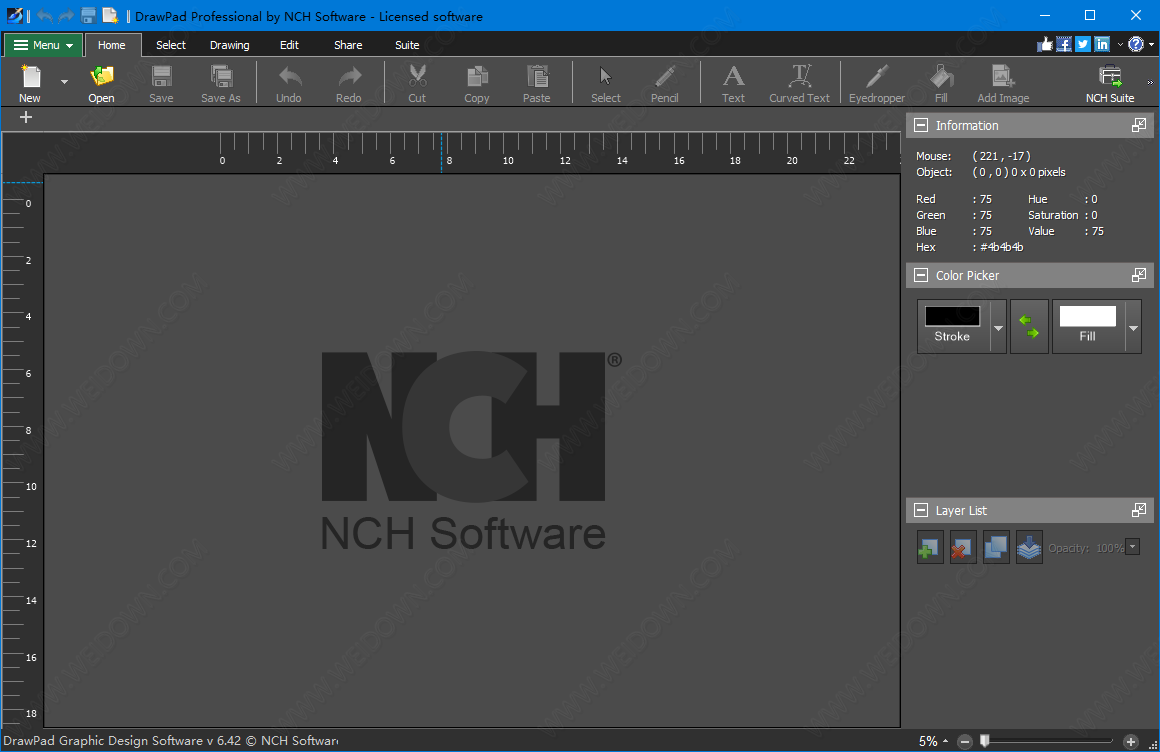Quick-access new document icon in title bar

coord(110,16)
